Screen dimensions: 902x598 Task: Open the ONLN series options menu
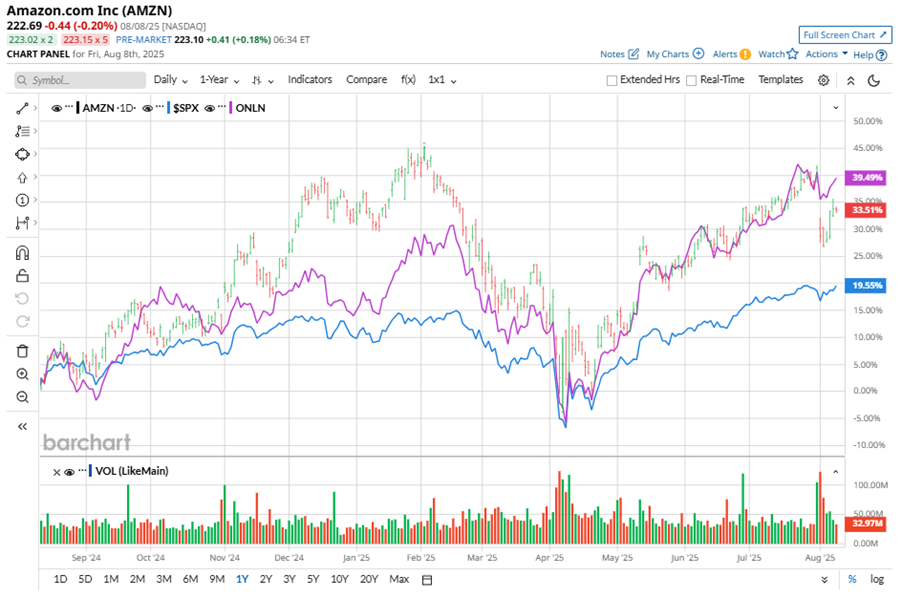click(x=222, y=108)
